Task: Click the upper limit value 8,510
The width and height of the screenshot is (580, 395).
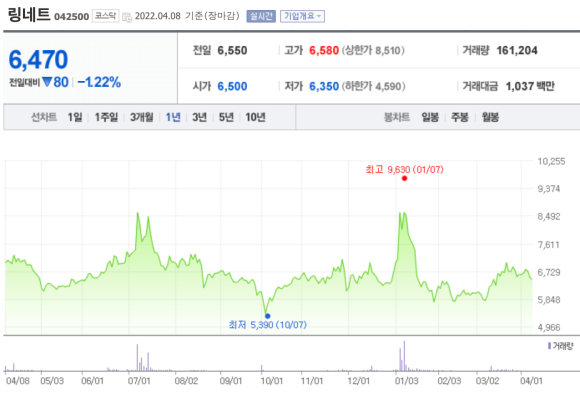Action: 388,50
